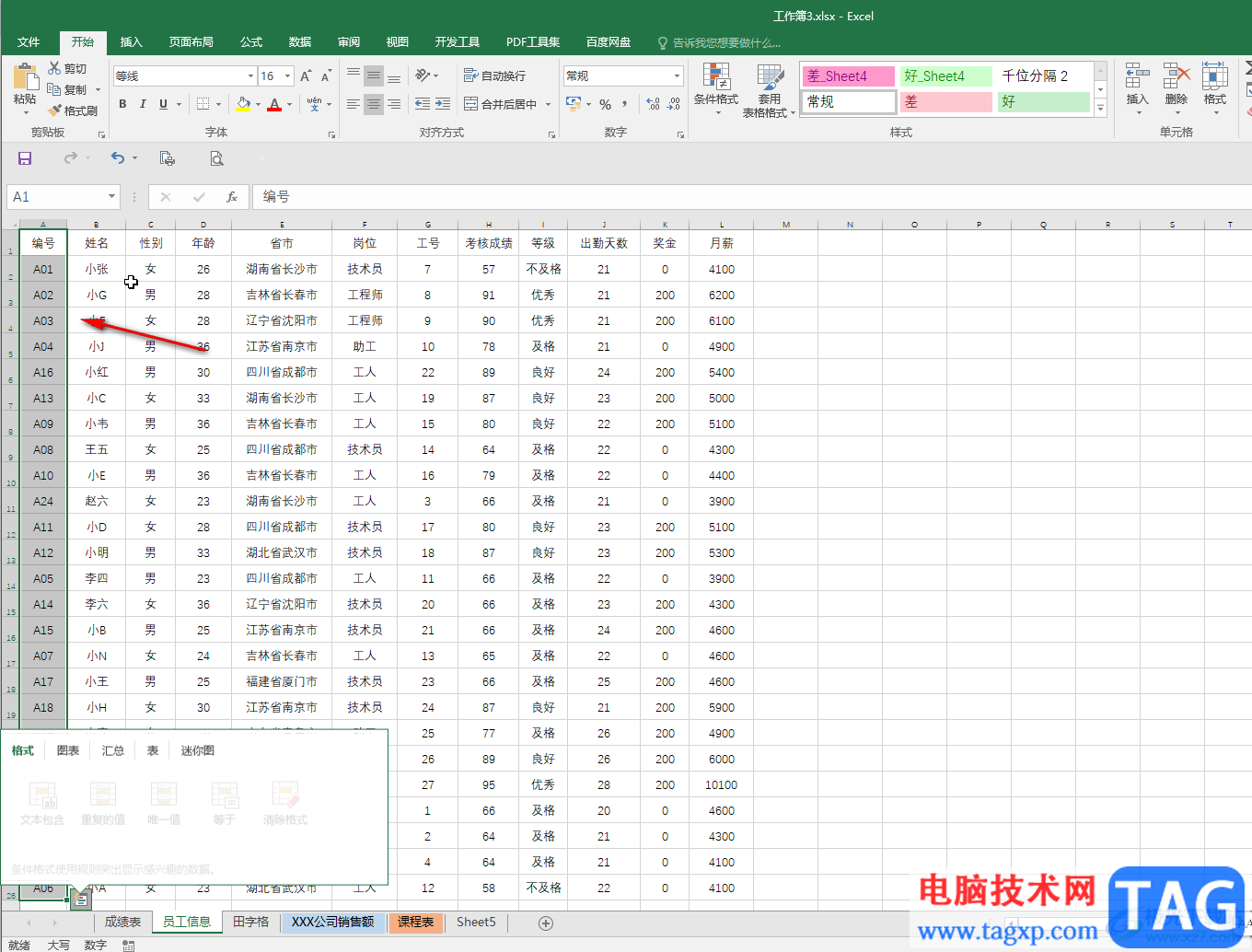Screen dimensions: 1252x952
Task: Center text horizontally
Action: [x=374, y=104]
